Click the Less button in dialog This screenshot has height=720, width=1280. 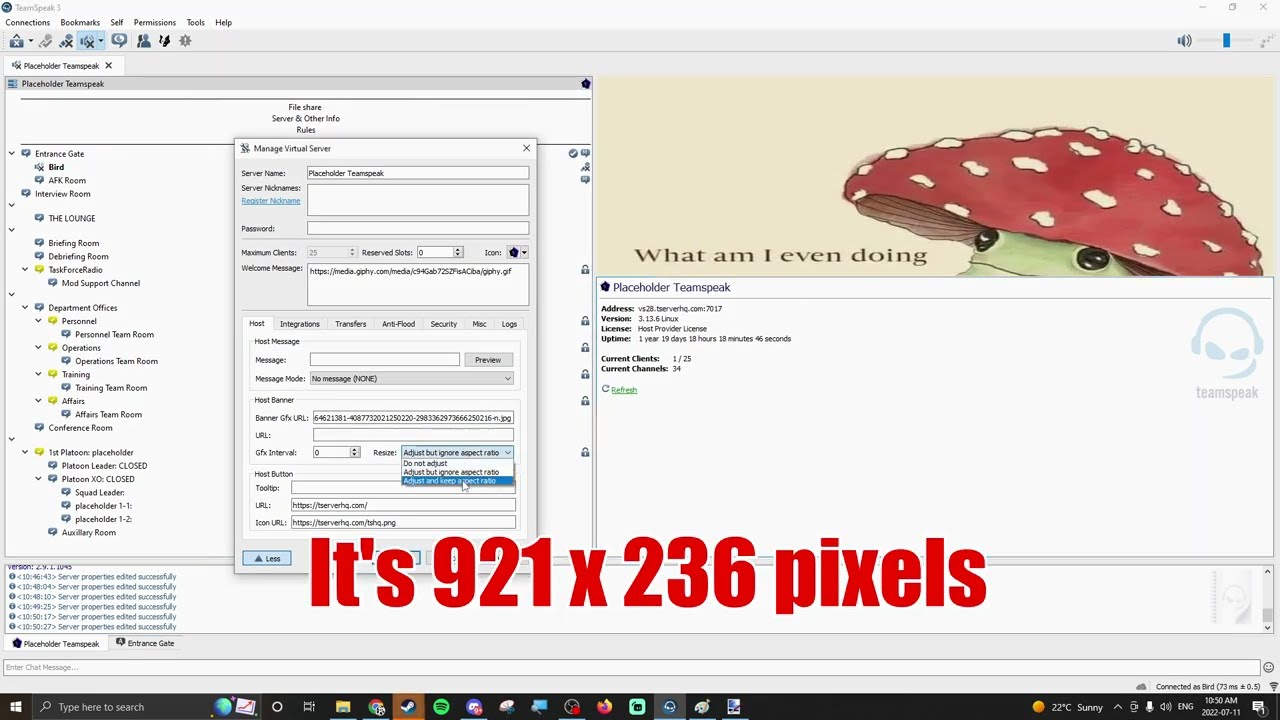[x=267, y=559]
